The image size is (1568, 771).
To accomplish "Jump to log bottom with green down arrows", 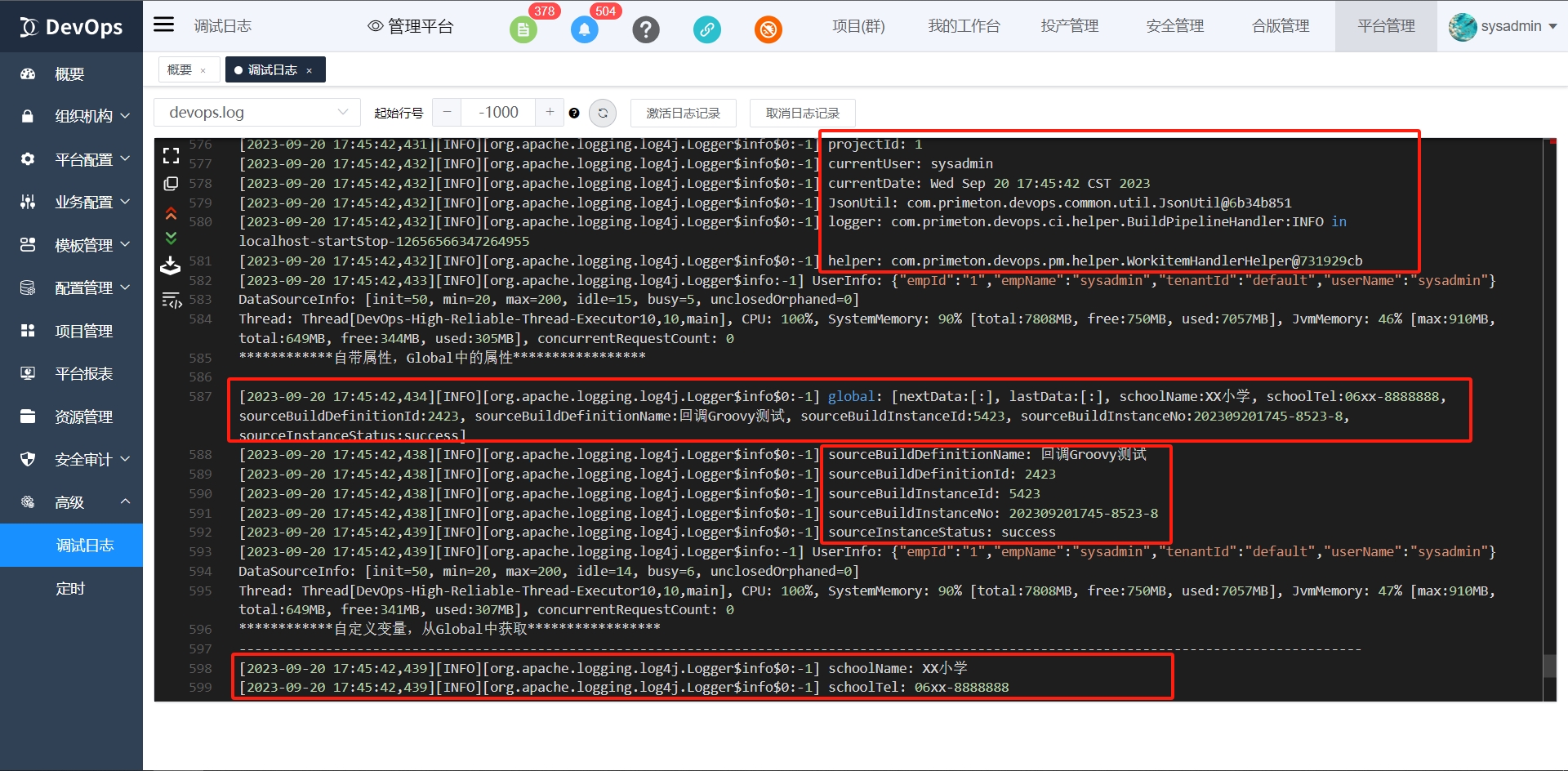I will (x=171, y=238).
